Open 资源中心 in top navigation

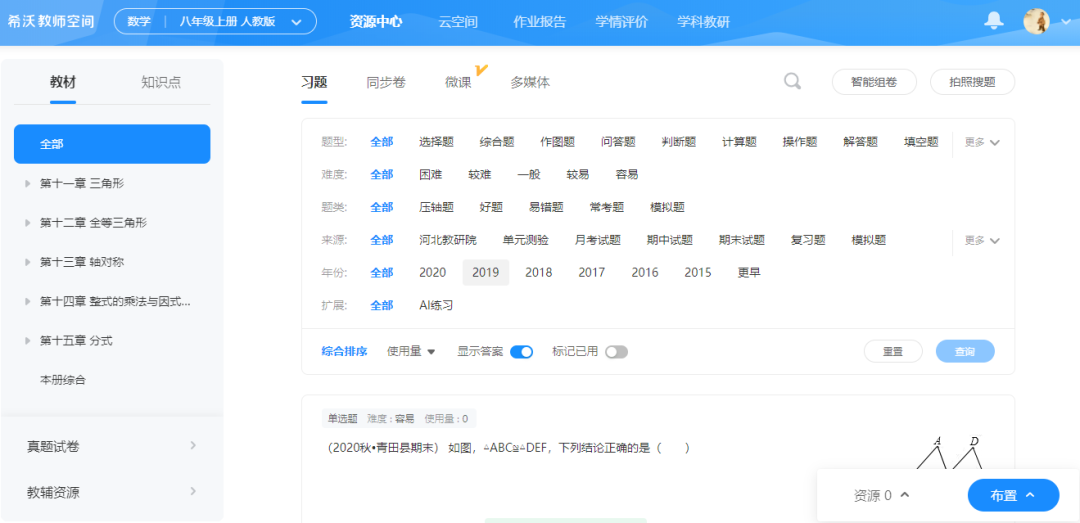[x=375, y=21]
